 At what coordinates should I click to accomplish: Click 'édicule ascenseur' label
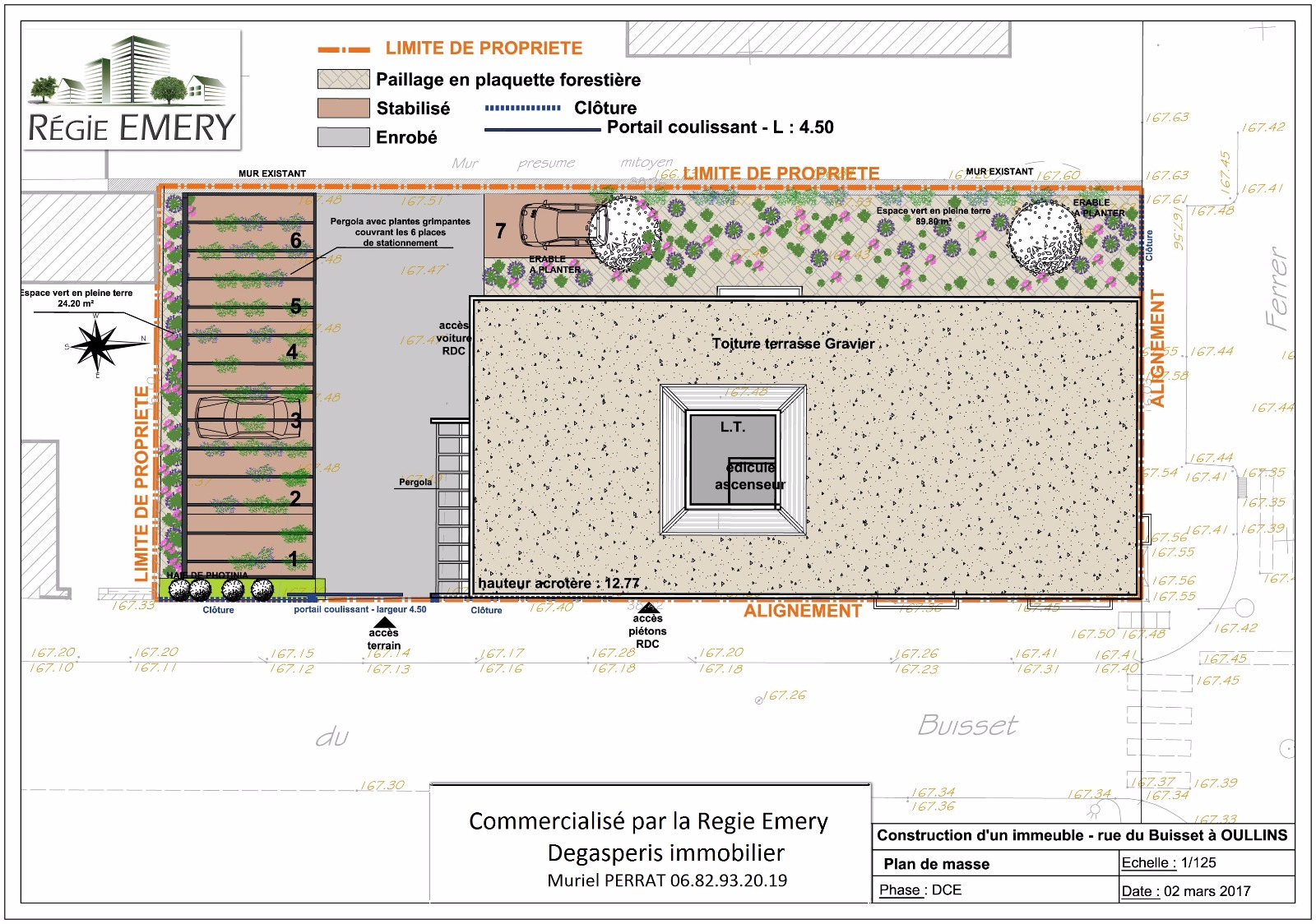coord(750,476)
